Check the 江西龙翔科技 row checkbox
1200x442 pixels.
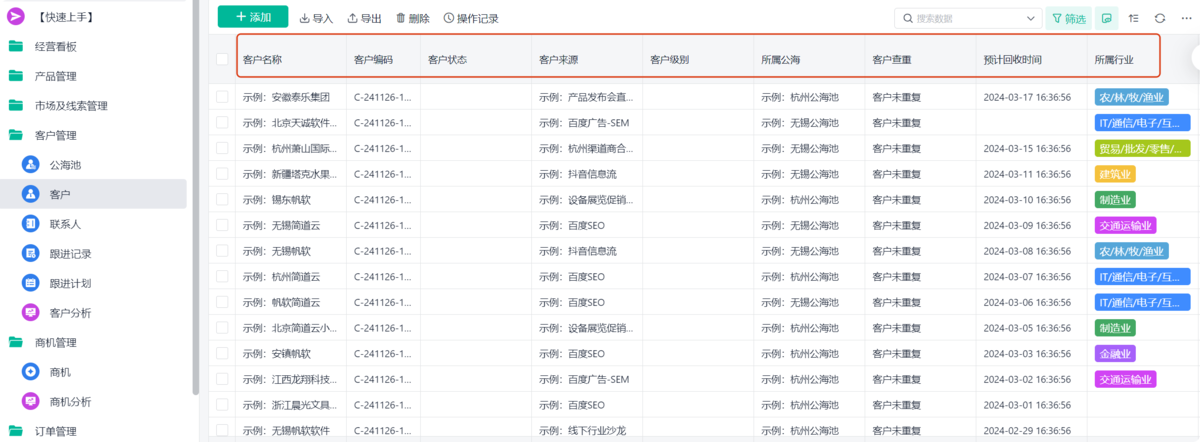(222, 379)
